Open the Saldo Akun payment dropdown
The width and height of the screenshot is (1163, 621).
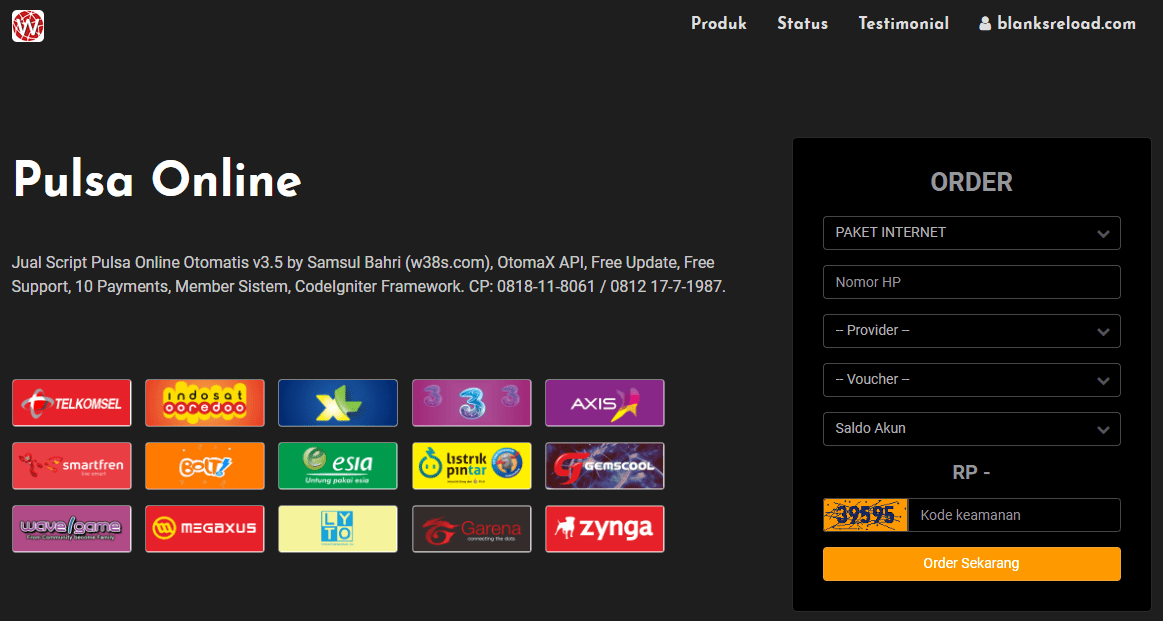click(972, 429)
